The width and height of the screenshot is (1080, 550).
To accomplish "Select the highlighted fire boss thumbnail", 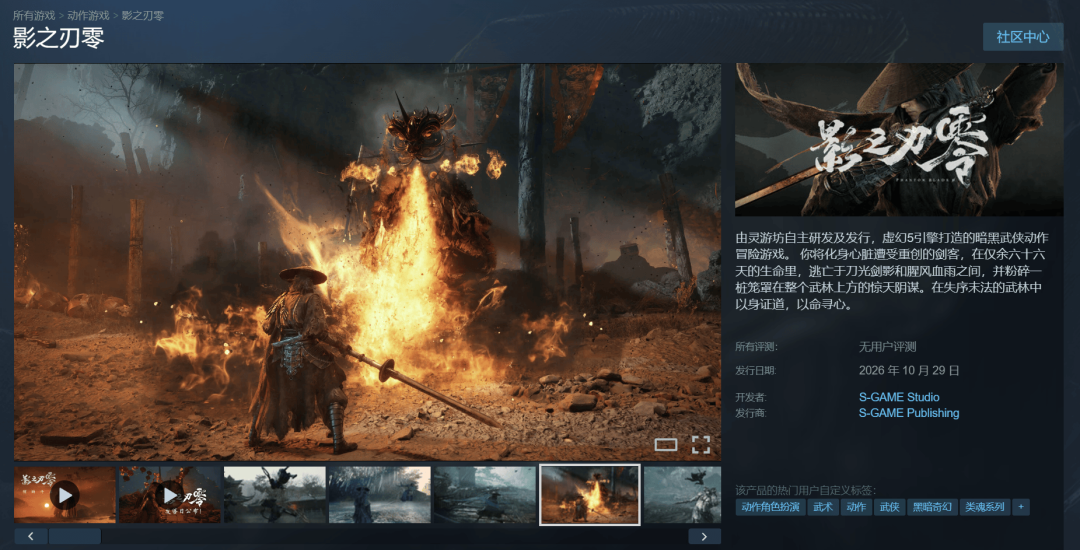I will 590,495.
